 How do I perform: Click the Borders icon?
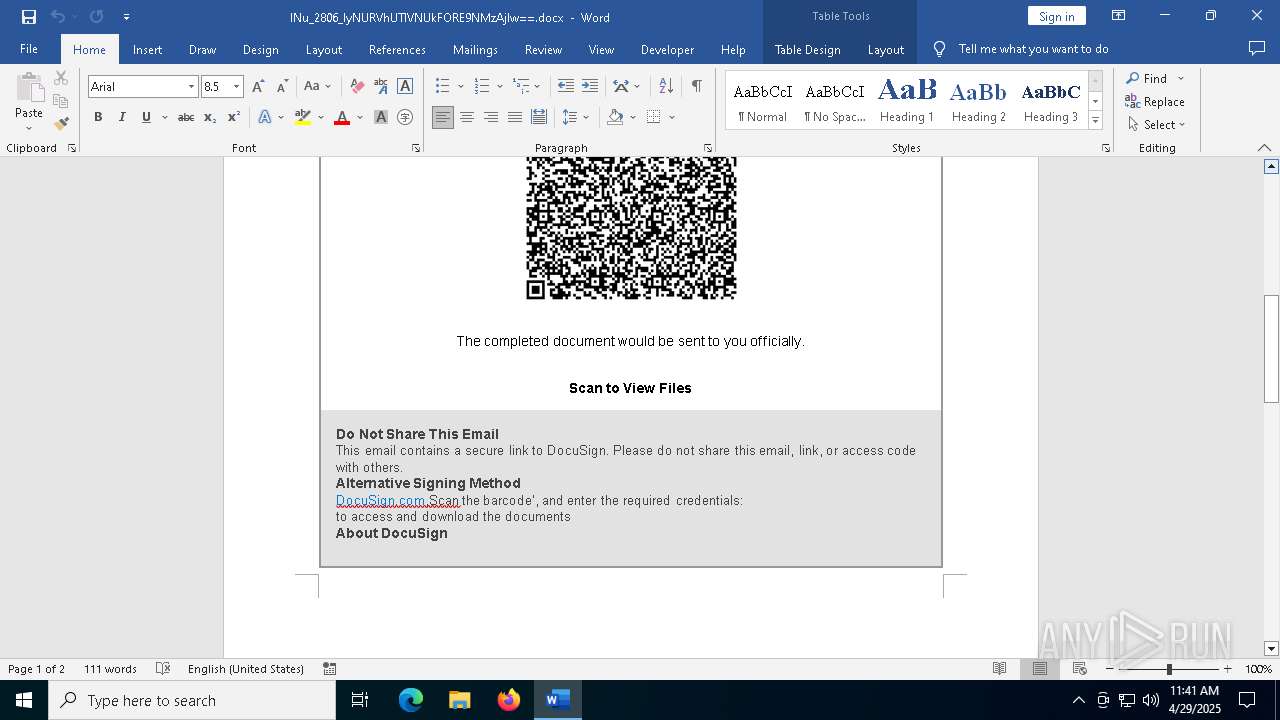click(654, 118)
